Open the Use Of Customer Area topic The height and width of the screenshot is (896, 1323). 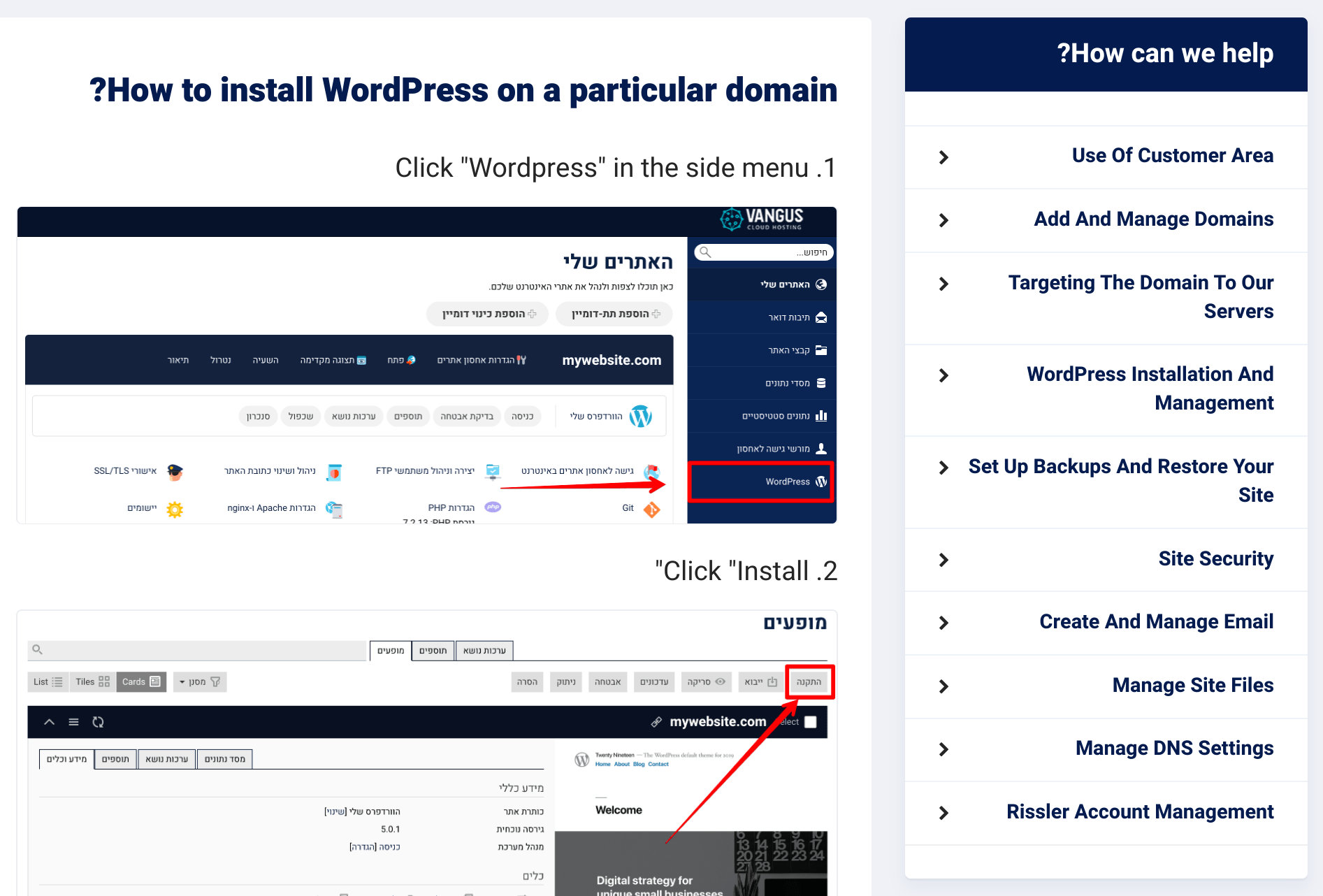tap(1172, 155)
